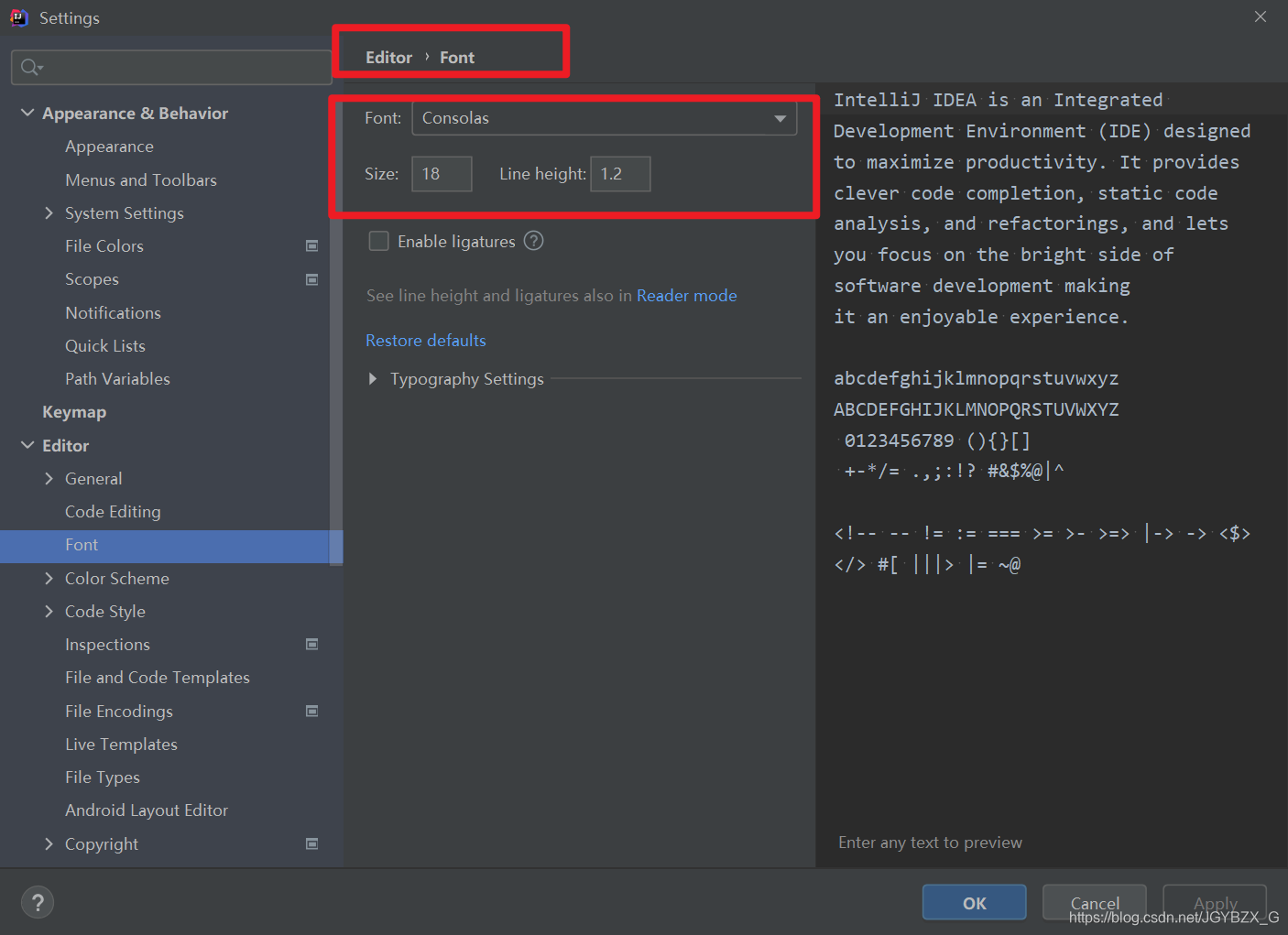
Task: Click the search magnifier icon in settings
Action: tap(31, 67)
